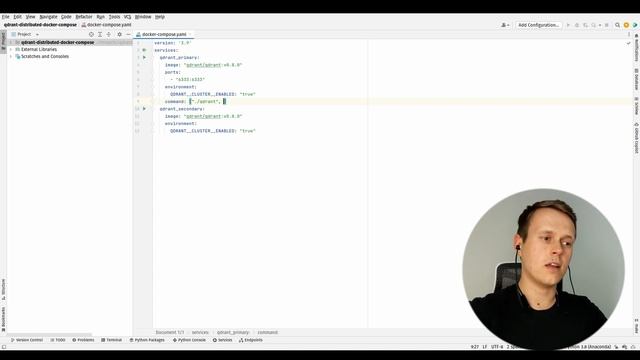Expand Scratches and Consoles node
640x360 pixels.
click(11, 56)
